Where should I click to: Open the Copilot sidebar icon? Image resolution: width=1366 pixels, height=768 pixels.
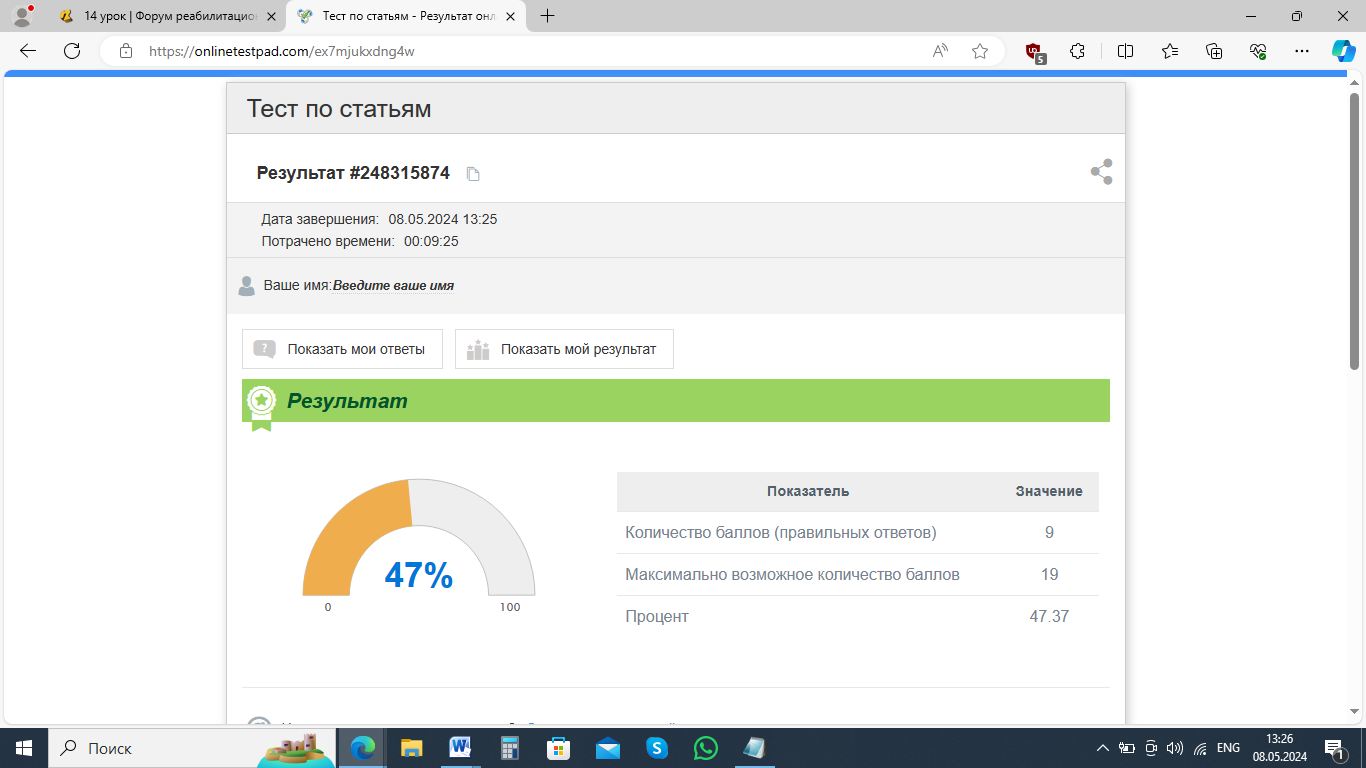[1342, 51]
